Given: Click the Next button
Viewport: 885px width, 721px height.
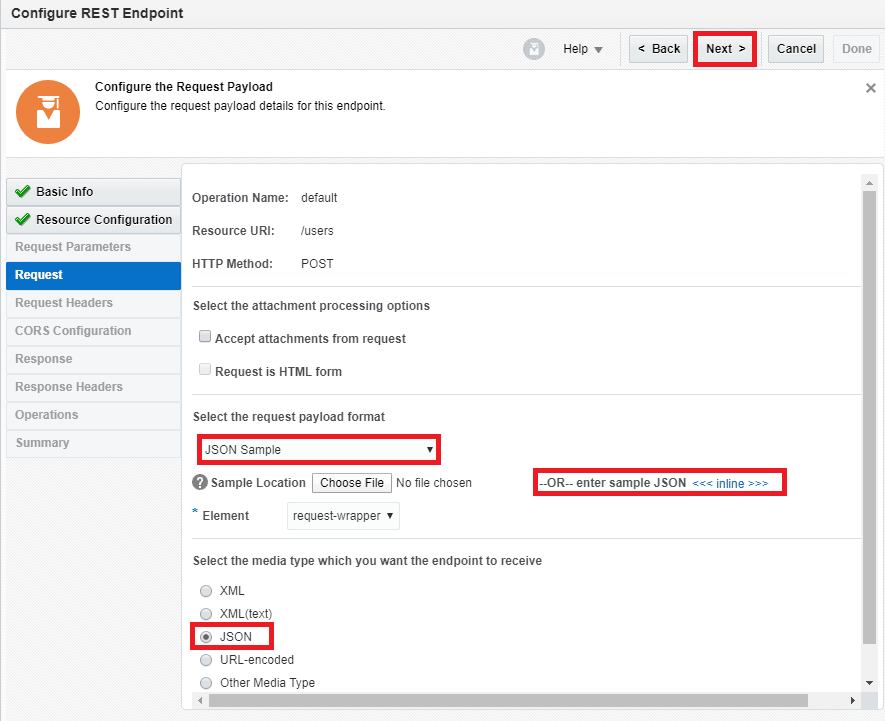Looking at the screenshot, I should (x=724, y=49).
